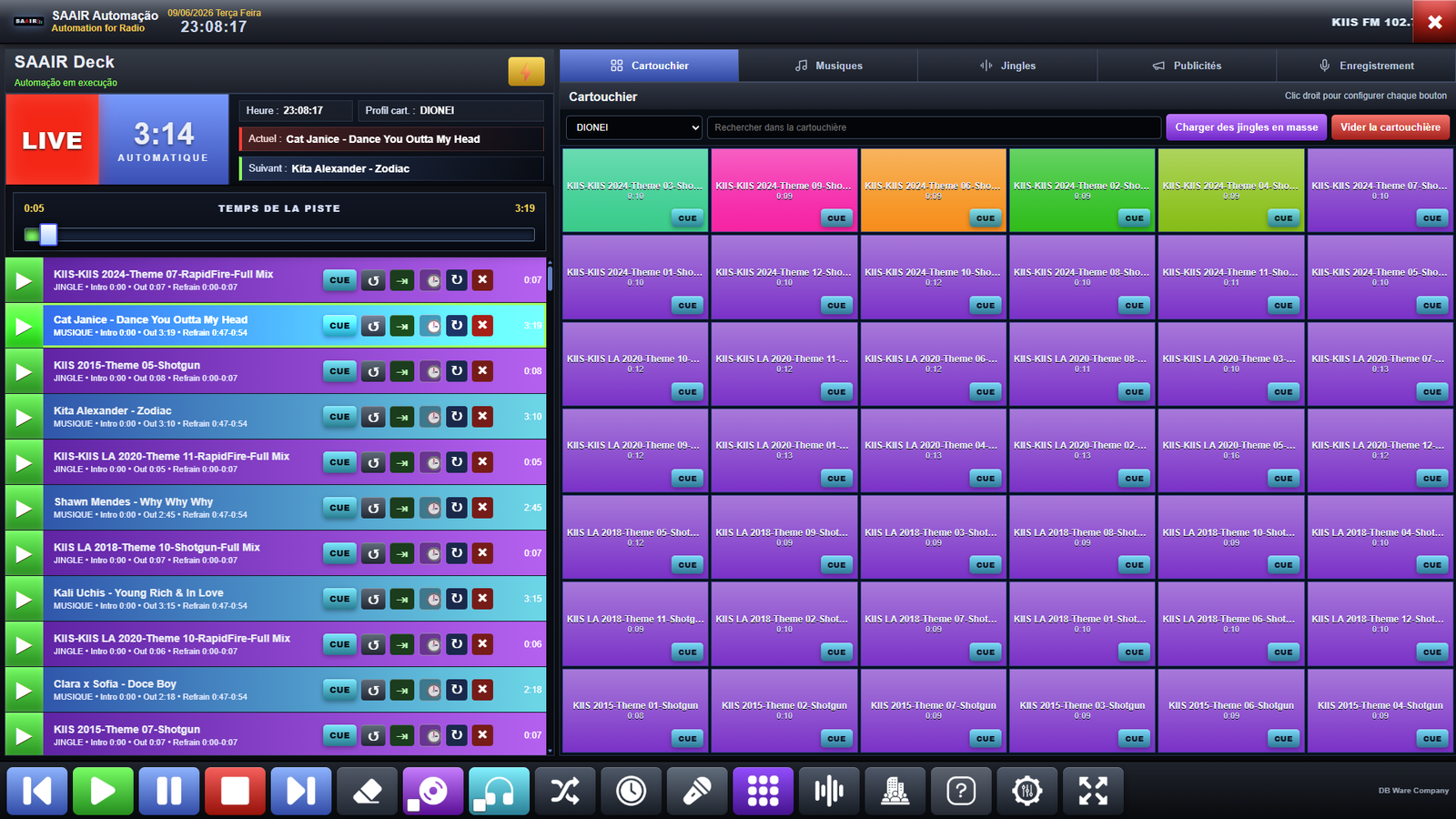This screenshot has height=819, width=1456.
Task: Switch to the Cartouchier tab
Action: [x=649, y=66]
